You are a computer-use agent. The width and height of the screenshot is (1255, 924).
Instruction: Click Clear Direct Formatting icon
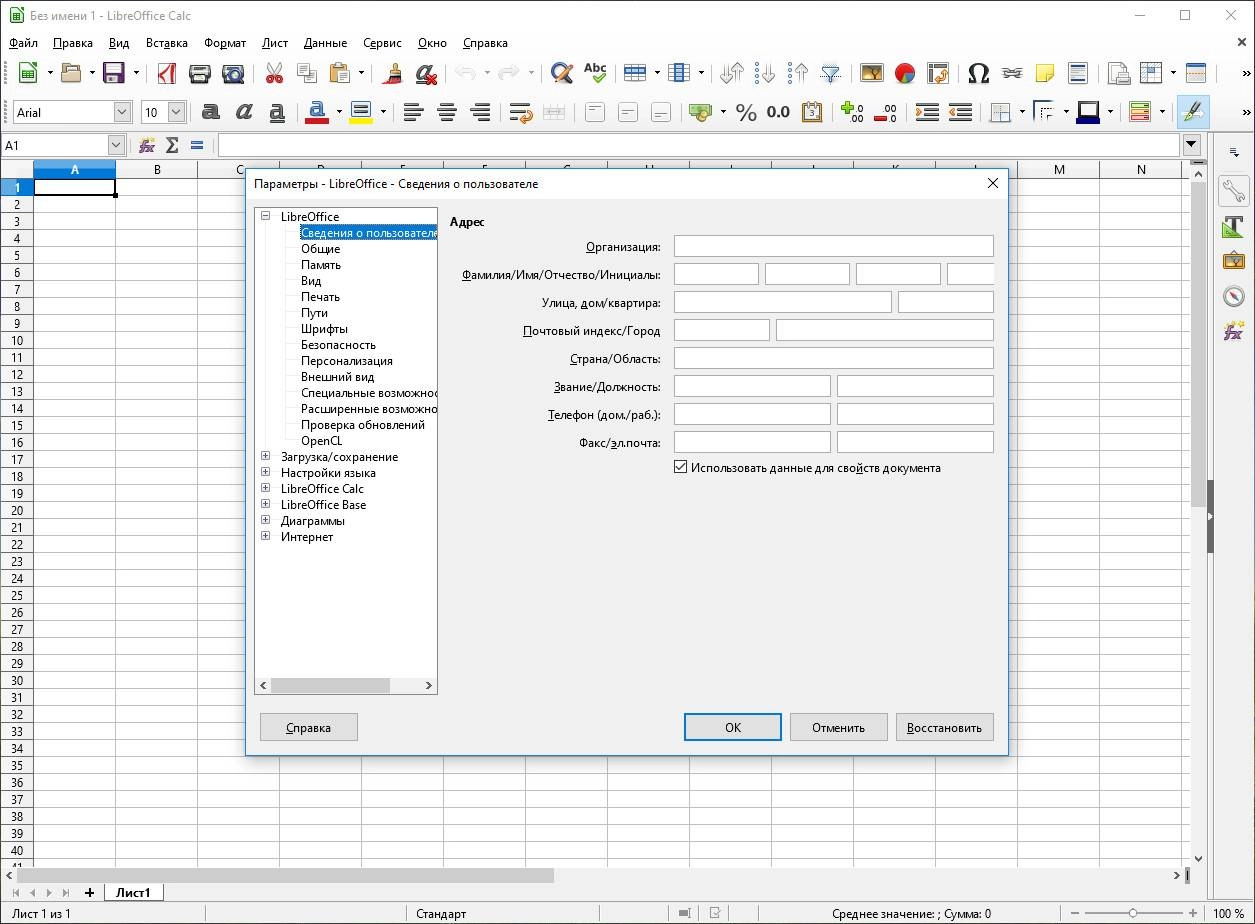tap(427, 73)
